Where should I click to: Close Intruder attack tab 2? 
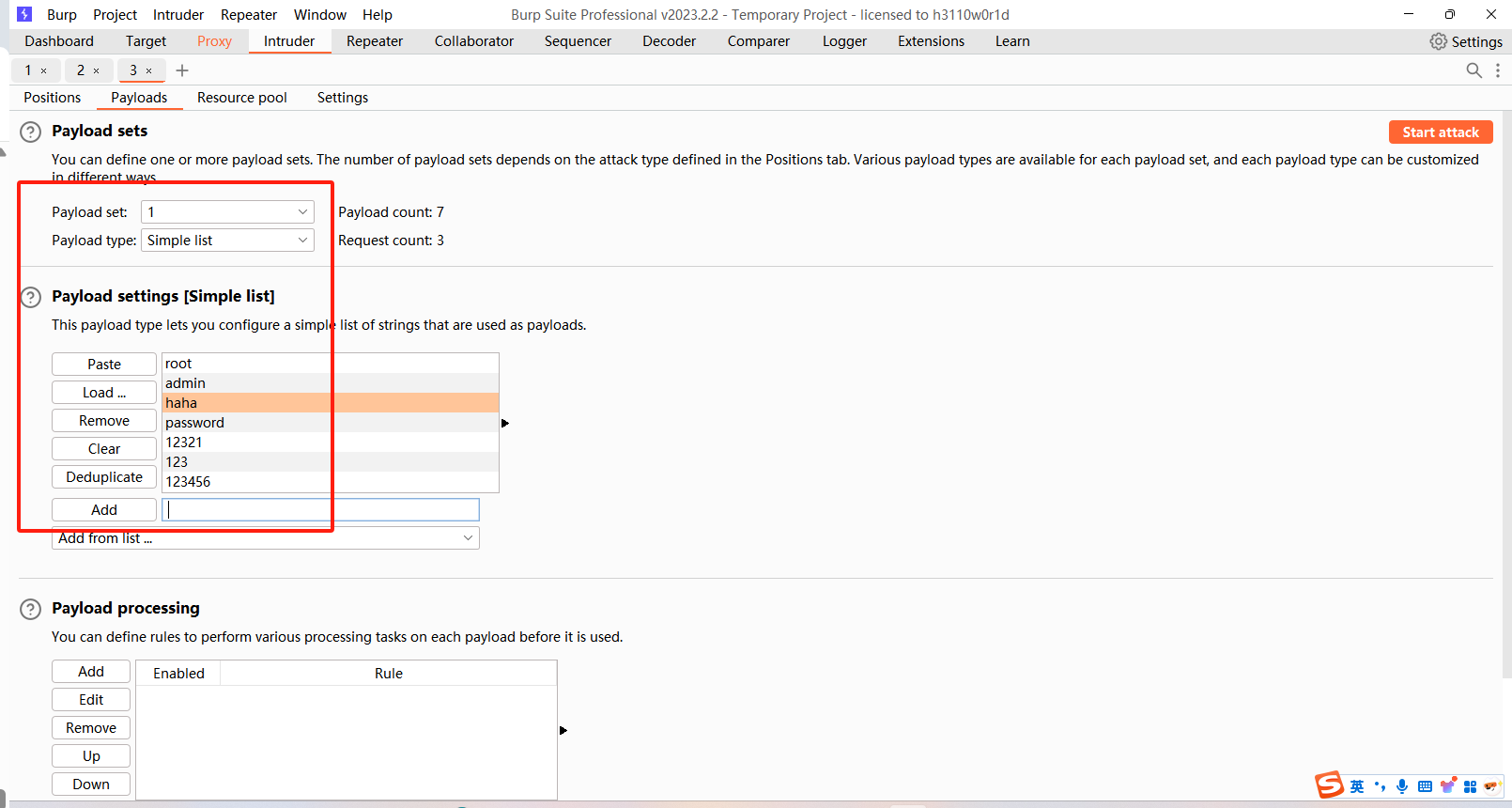96,70
